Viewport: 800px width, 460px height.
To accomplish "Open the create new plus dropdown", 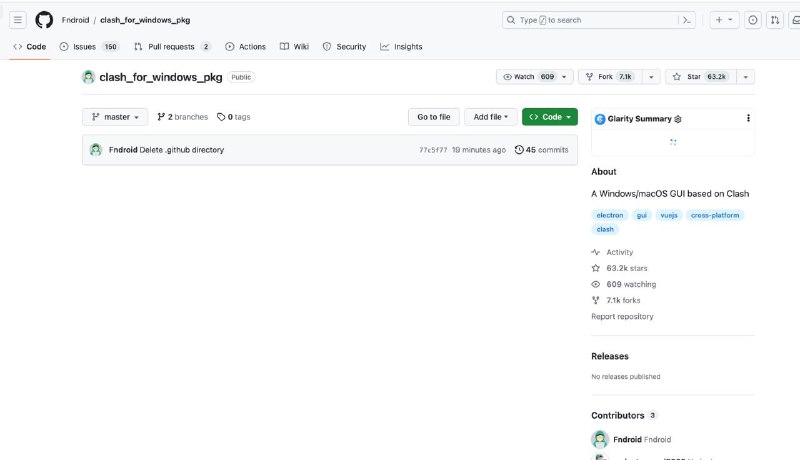I will pos(724,20).
